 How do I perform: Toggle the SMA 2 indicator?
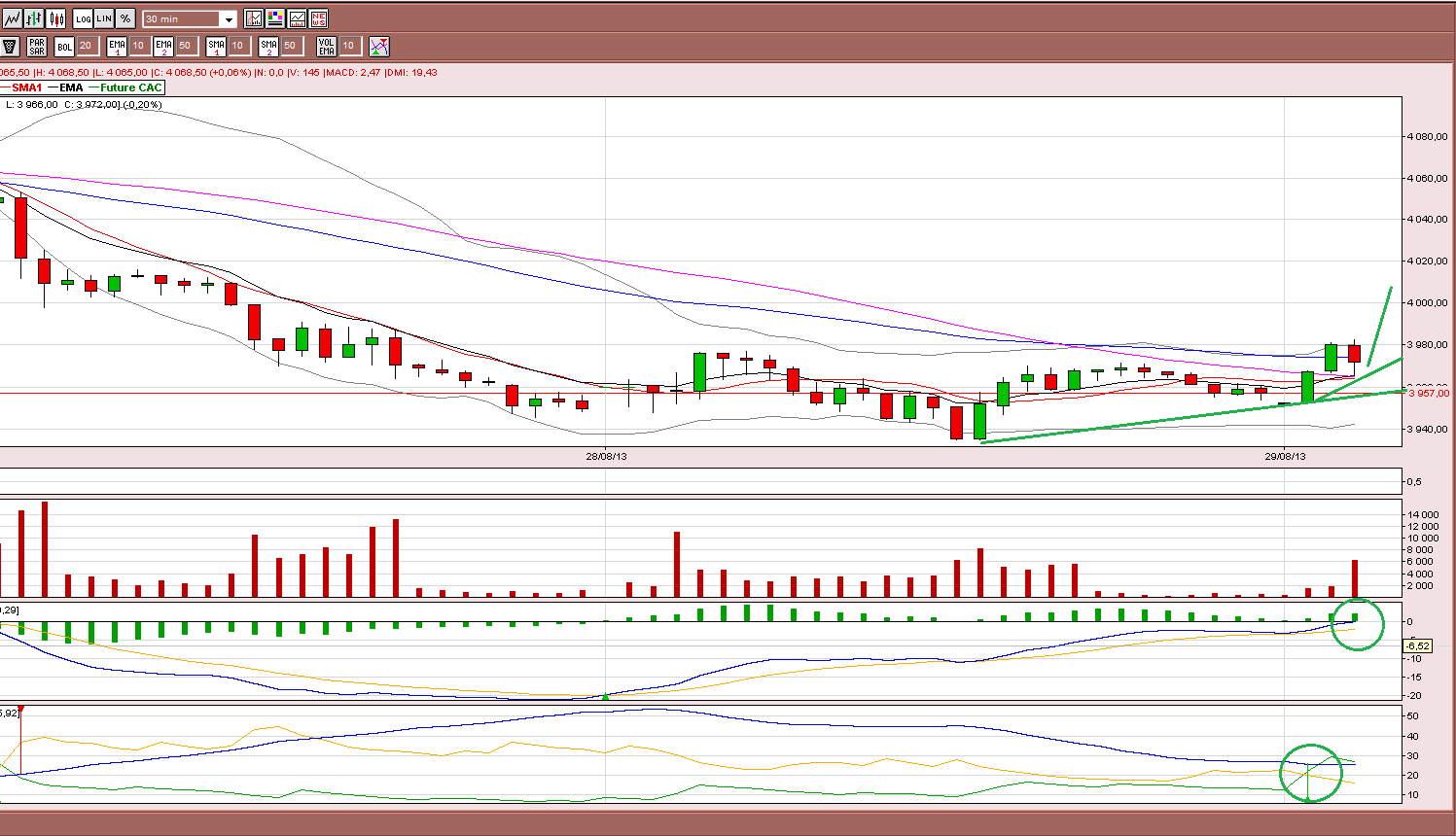tap(268, 46)
